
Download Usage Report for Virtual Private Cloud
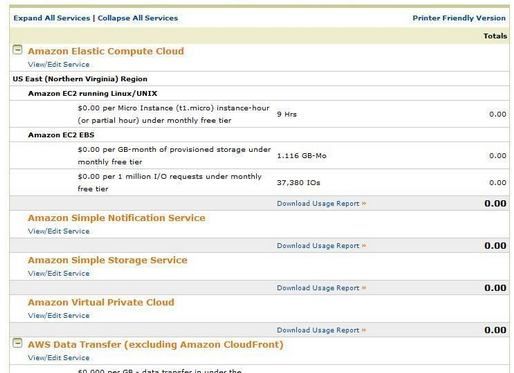[x=321, y=330]
